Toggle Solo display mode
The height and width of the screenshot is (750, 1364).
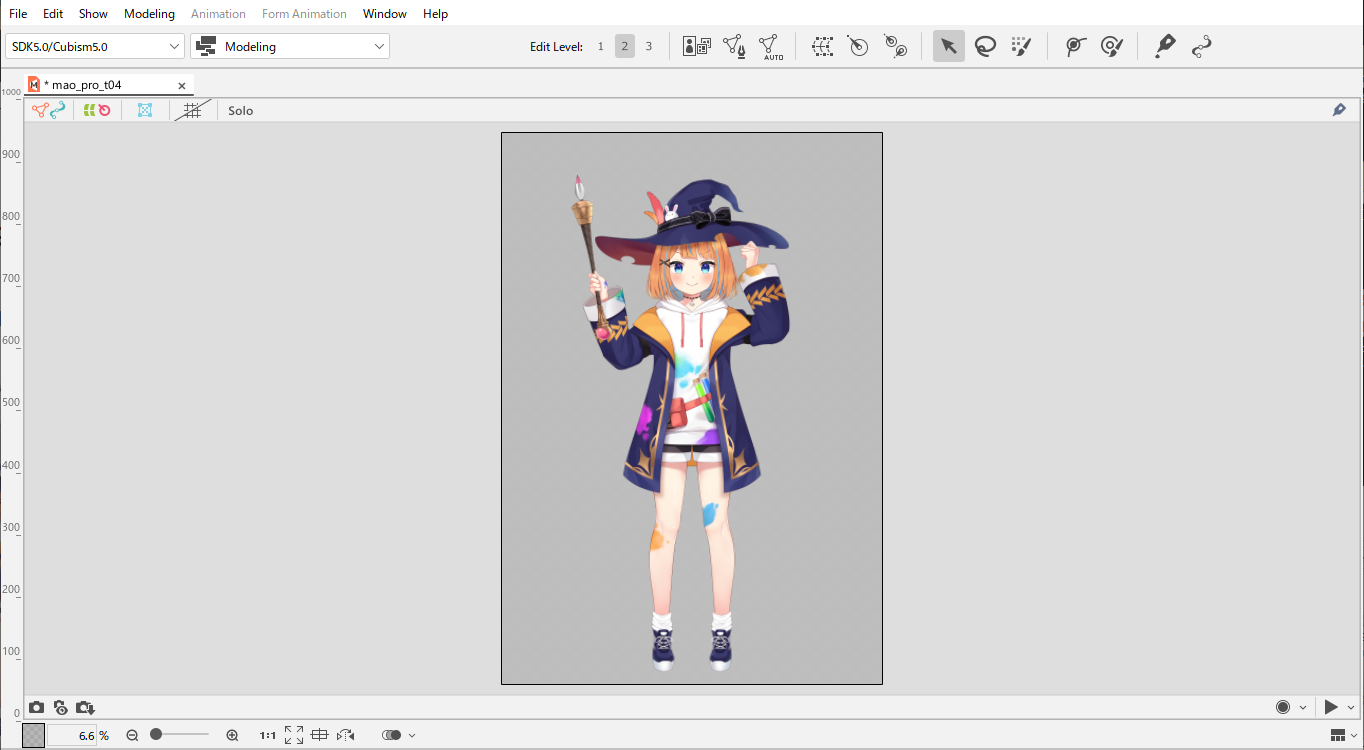coord(240,111)
